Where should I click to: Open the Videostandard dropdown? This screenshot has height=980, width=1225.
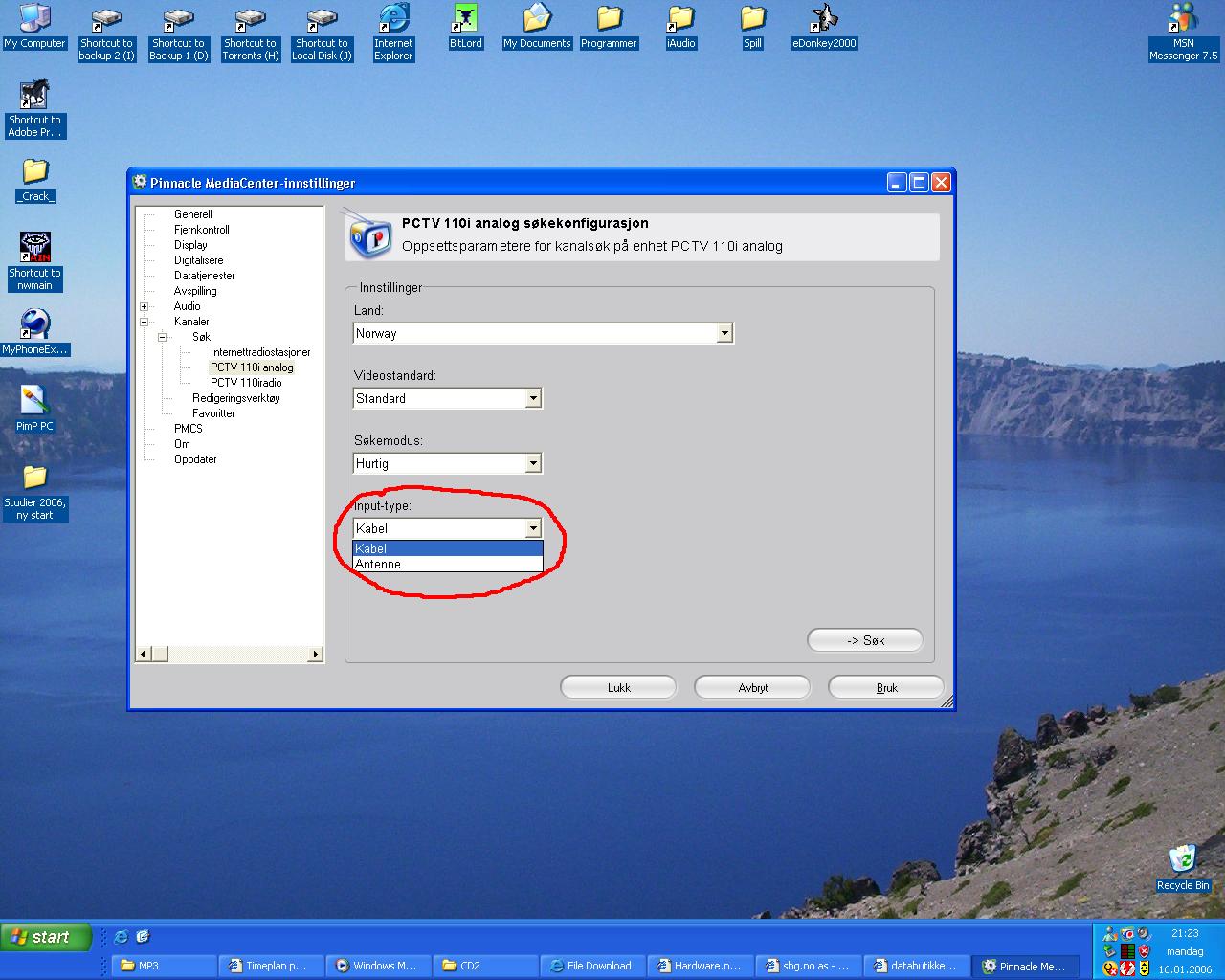click(533, 398)
